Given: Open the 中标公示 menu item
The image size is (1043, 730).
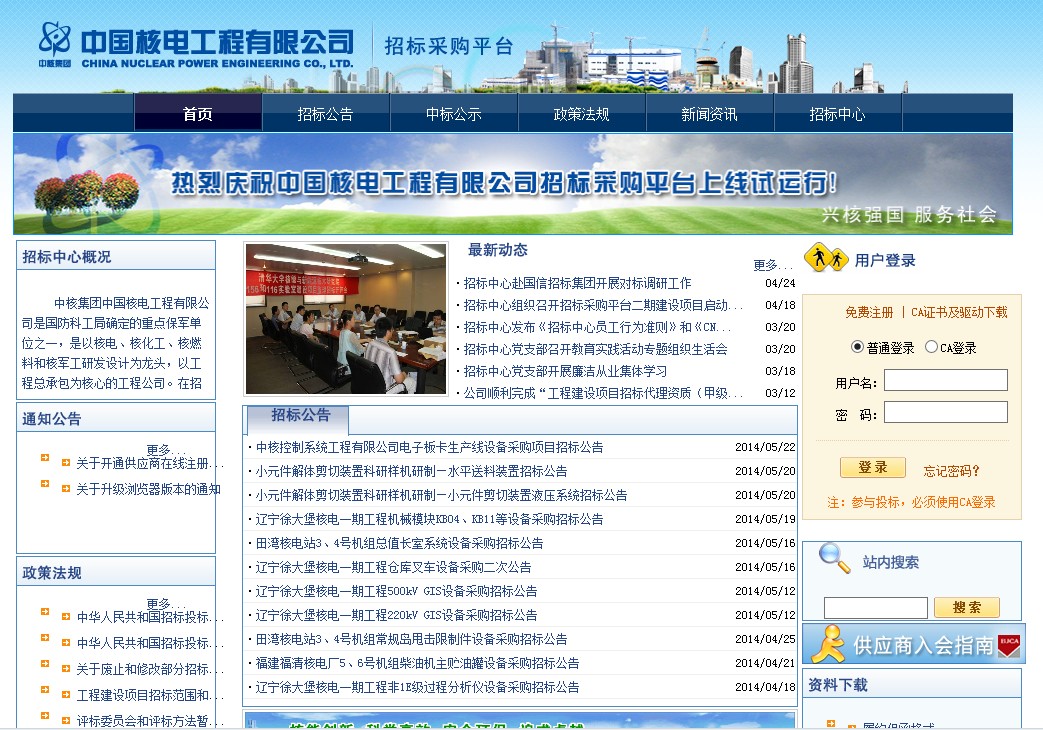Looking at the screenshot, I should pyautogui.click(x=454, y=114).
